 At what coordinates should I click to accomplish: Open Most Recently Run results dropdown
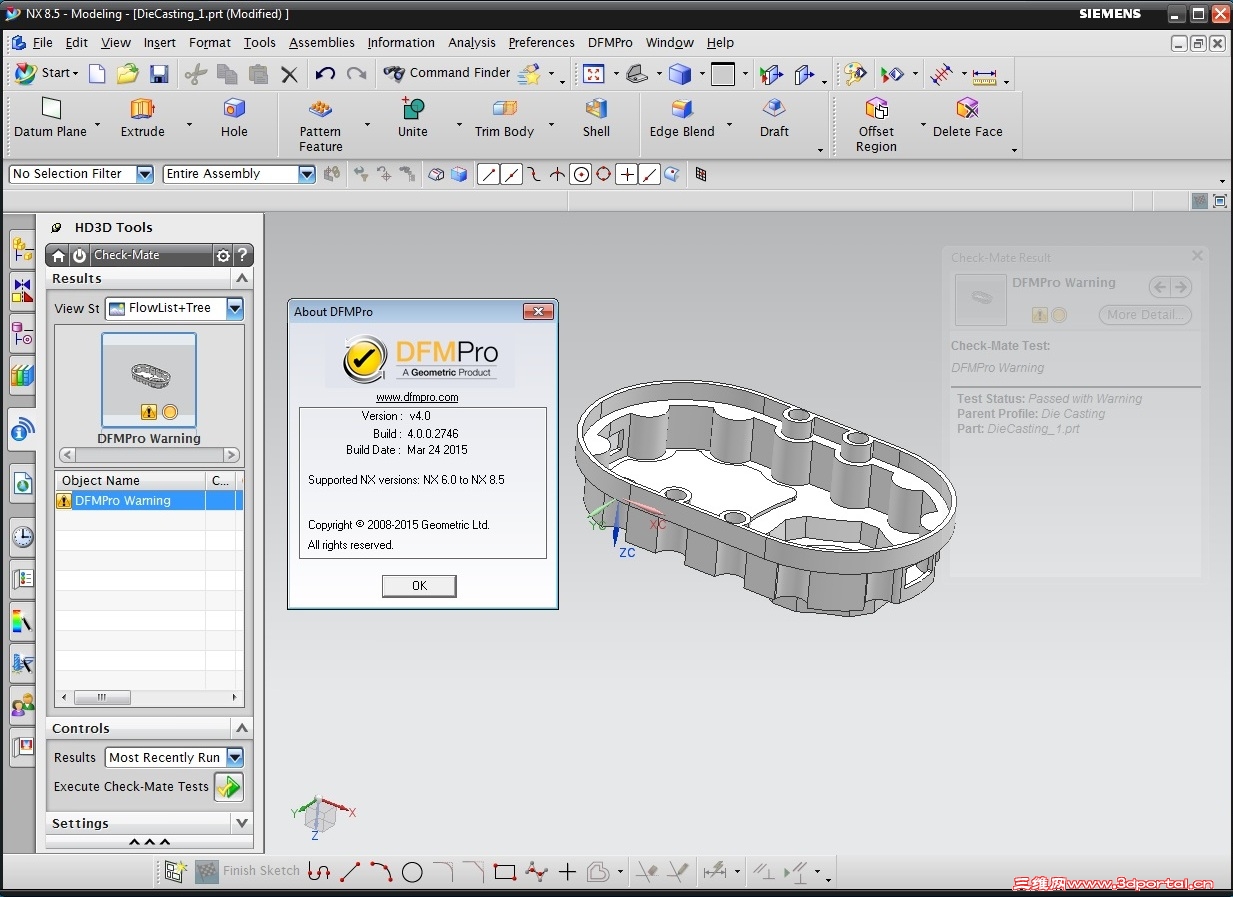pos(235,757)
